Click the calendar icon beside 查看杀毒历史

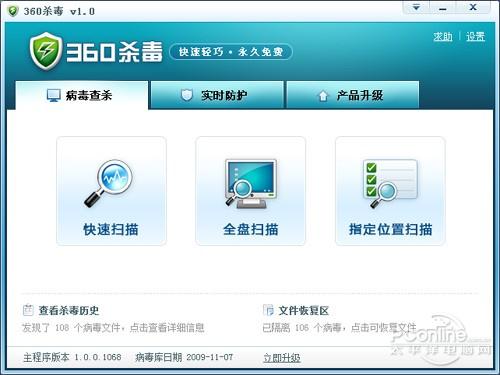pyautogui.click(x=28, y=310)
